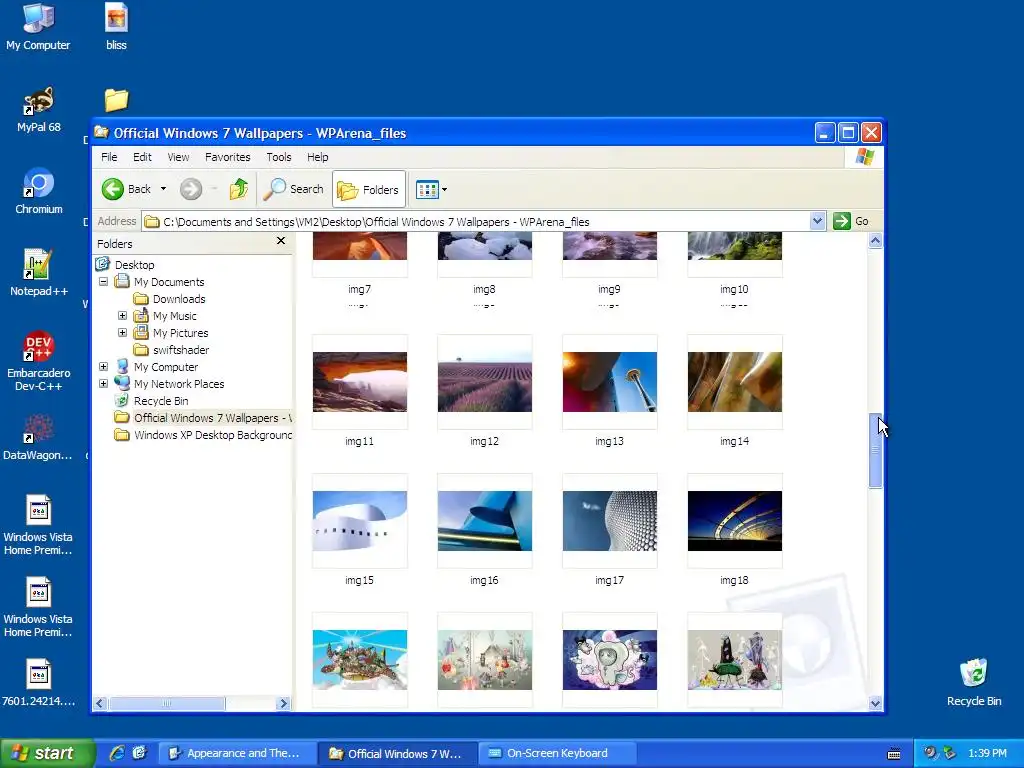Click the img10 file name
1024x768 pixels.
pos(734,289)
